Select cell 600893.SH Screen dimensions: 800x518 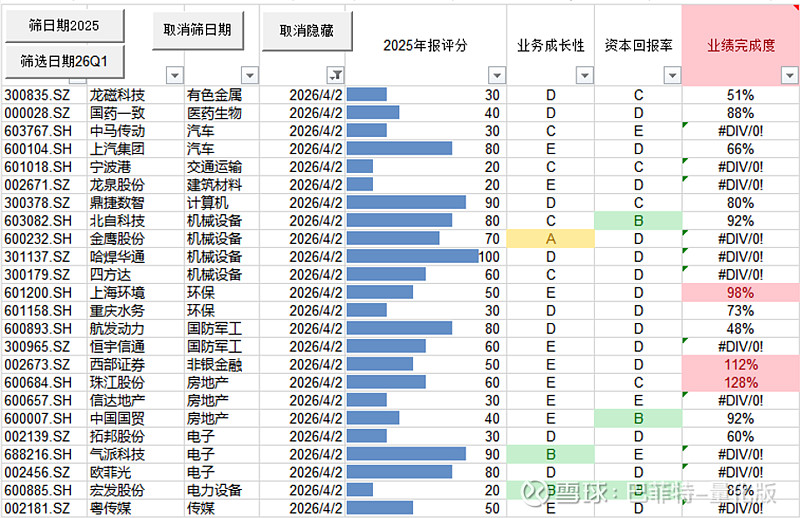coord(45,329)
